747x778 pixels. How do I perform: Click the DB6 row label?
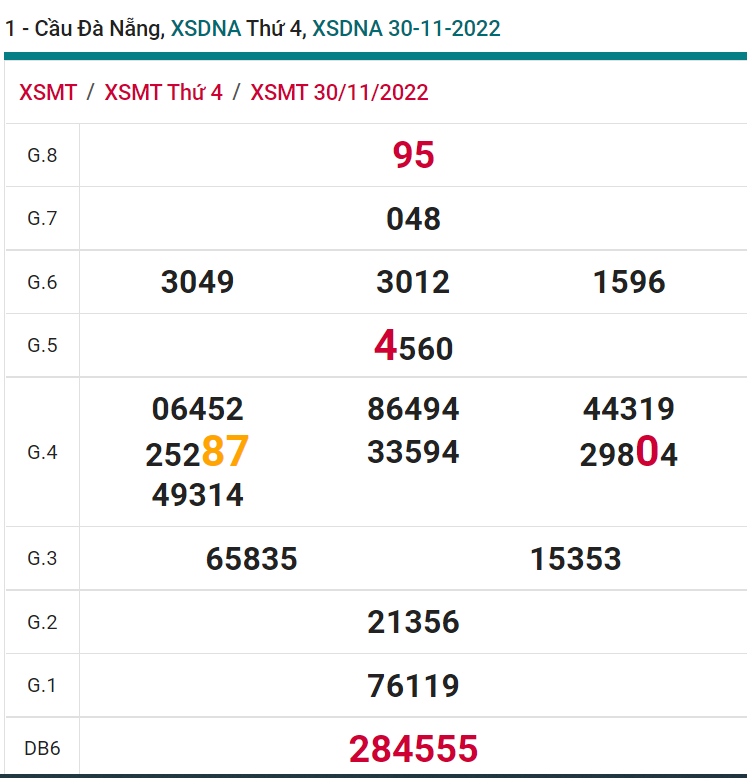pyautogui.click(x=42, y=748)
